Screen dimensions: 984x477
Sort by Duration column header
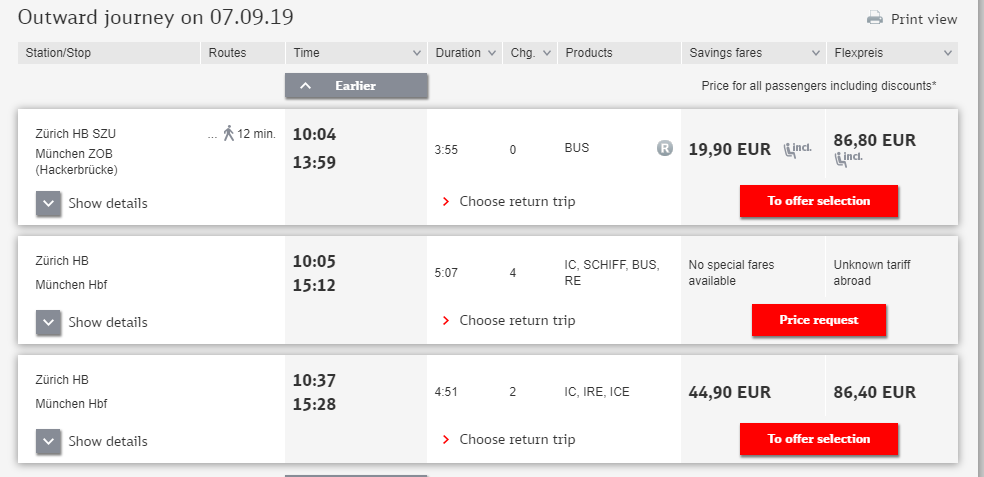pos(465,53)
